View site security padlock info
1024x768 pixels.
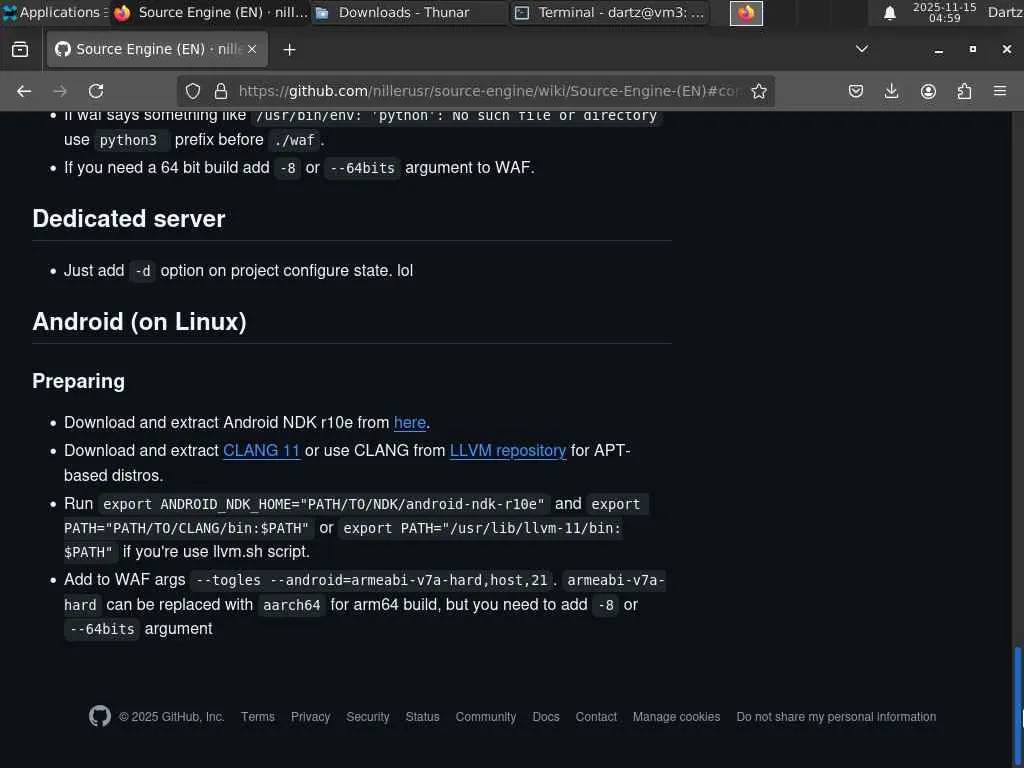(221, 91)
